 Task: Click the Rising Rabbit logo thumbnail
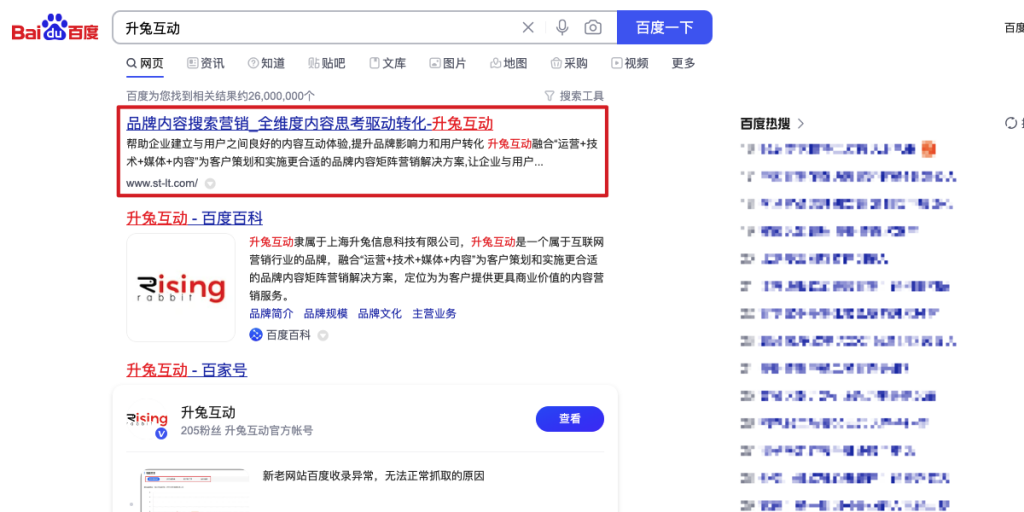click(181, 287)
